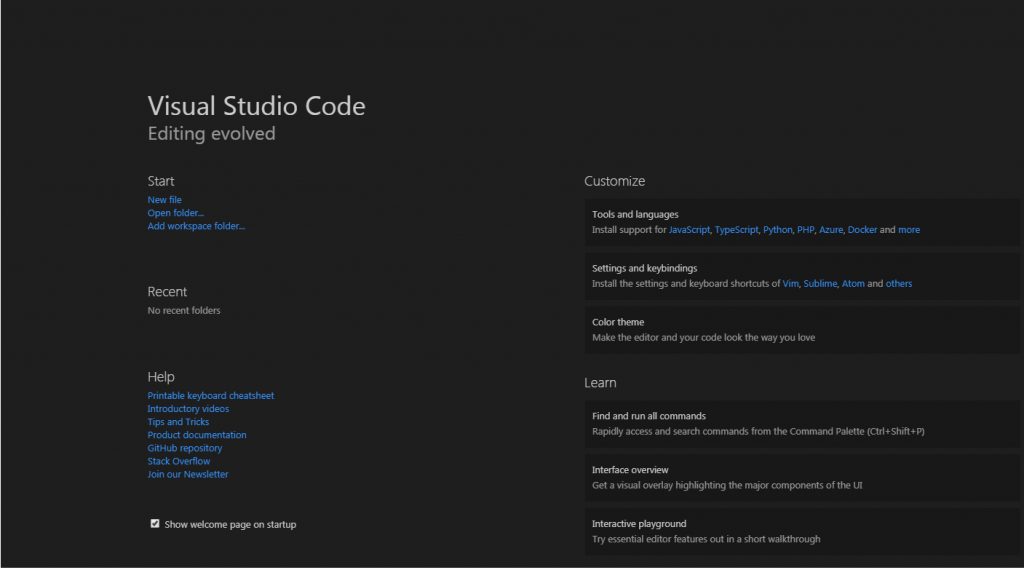This screenshot has width=1024, height=570.
Task: Open the Stack Overflow help link
Action: click(x=179, y=461)
